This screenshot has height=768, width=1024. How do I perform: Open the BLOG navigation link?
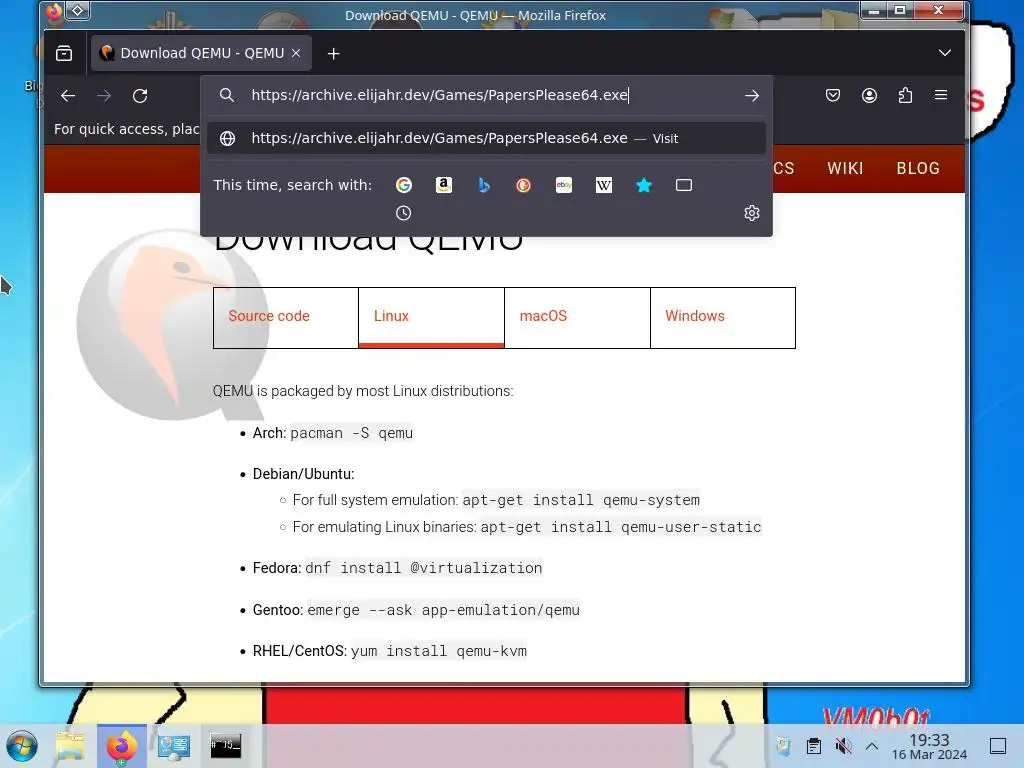pos(918,168)
